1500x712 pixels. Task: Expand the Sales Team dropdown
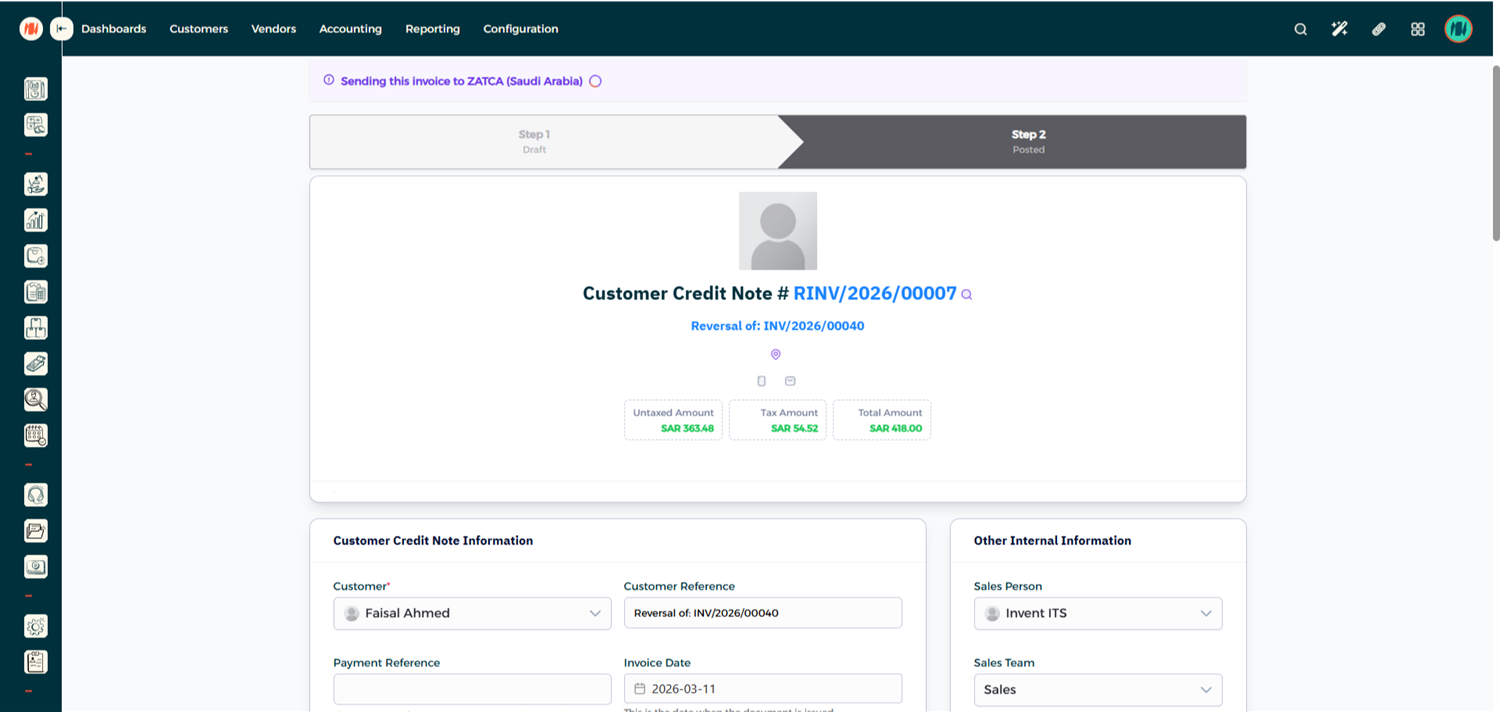click(1097, 689)
